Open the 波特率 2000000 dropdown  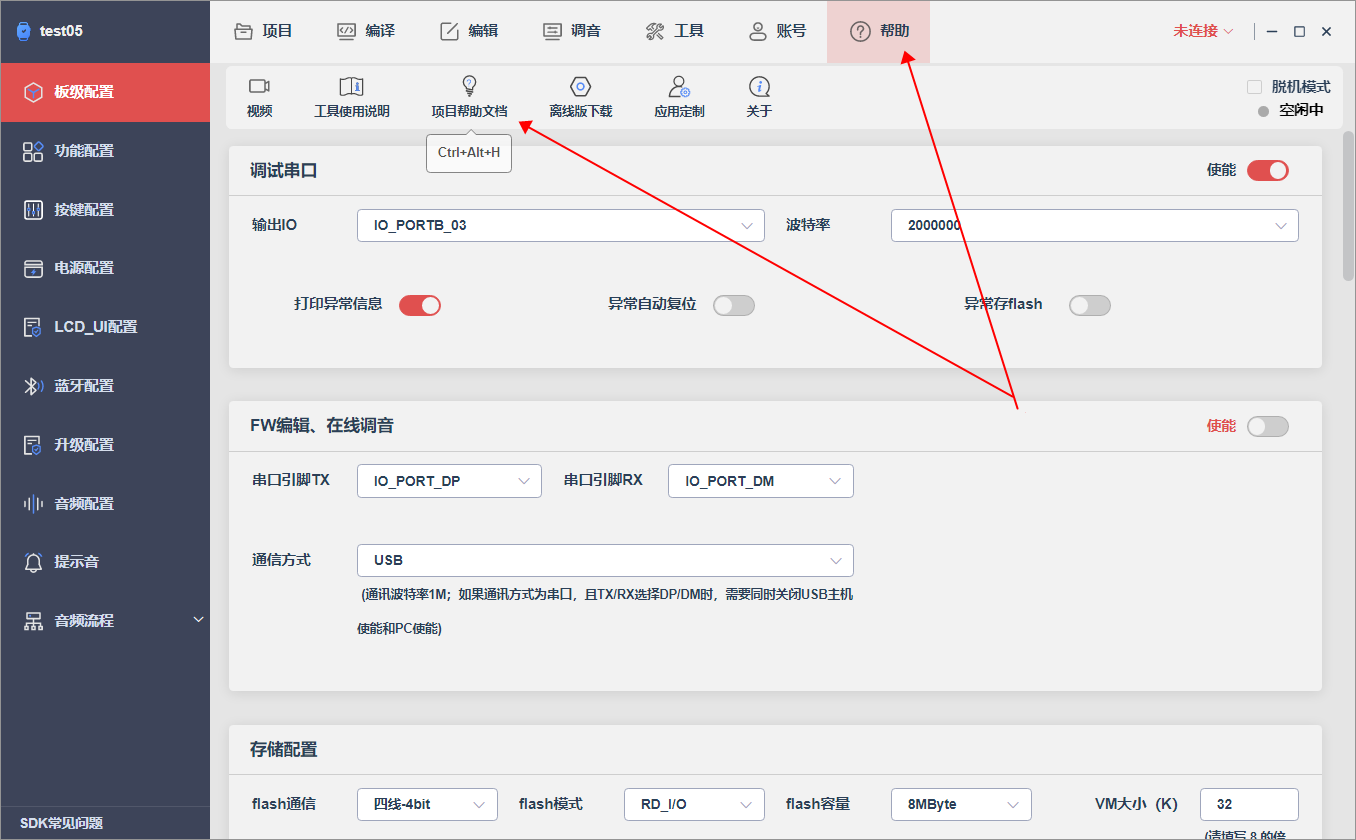click(1095, 225)
